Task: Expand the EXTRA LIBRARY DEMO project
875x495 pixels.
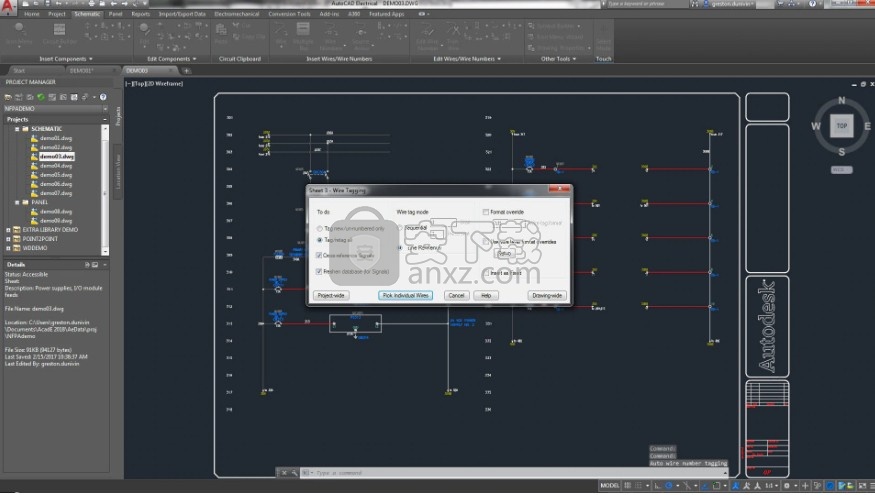Action: tap(8, 230)
